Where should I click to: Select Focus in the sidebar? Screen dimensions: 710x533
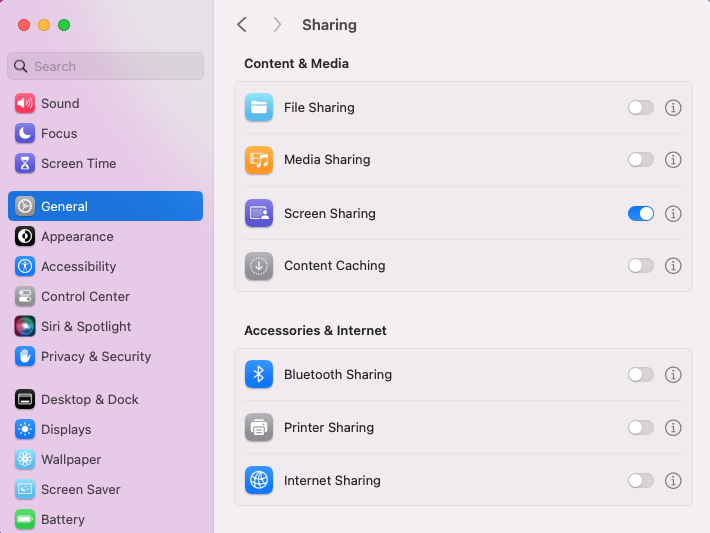pyautogui.click(x=59, y=133)
